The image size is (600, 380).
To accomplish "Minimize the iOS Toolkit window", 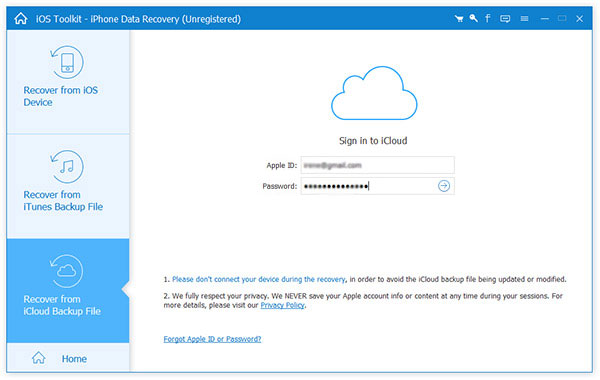I will (545, 18).
